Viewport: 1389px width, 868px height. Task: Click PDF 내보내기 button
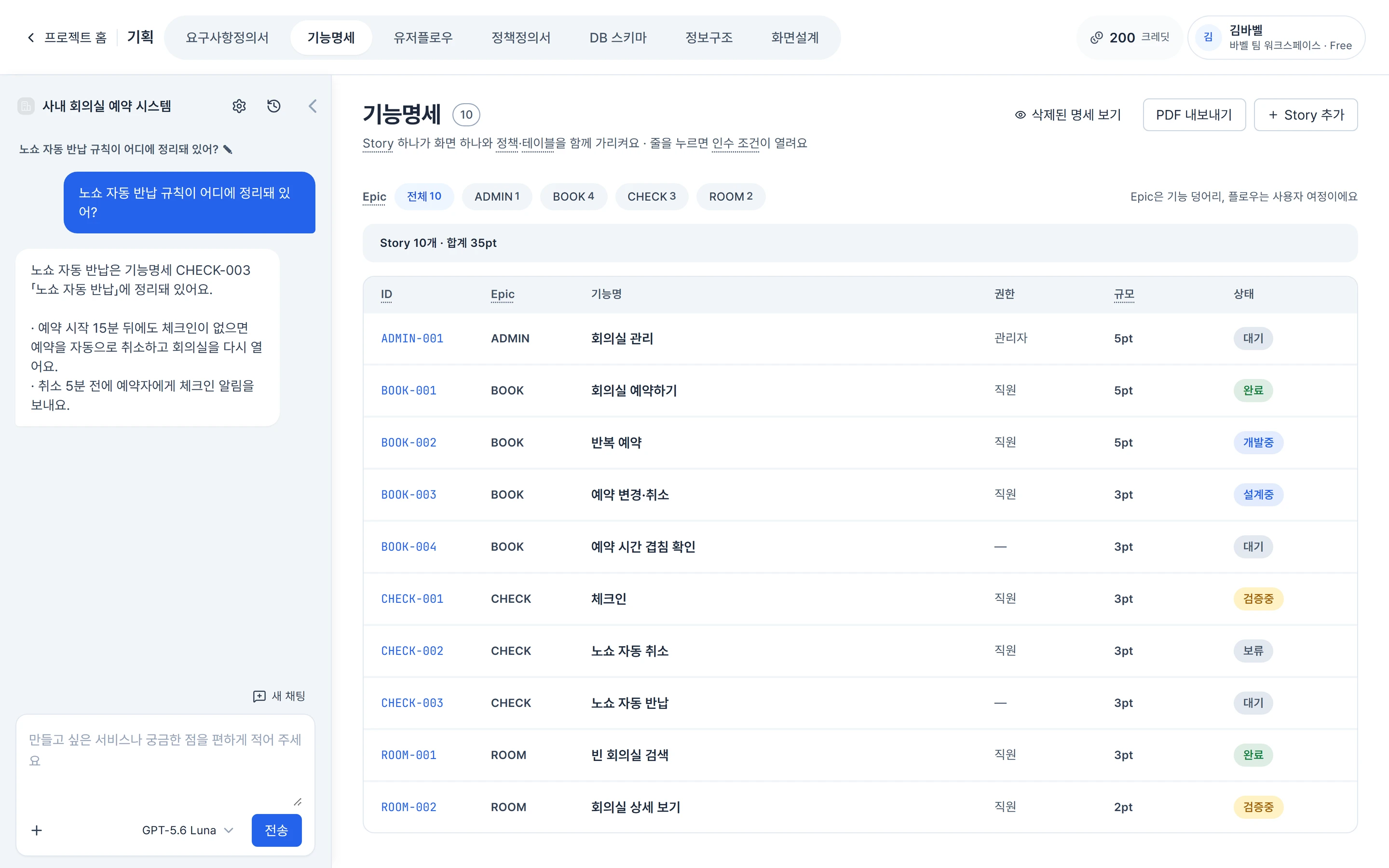tap(1194, 115)
